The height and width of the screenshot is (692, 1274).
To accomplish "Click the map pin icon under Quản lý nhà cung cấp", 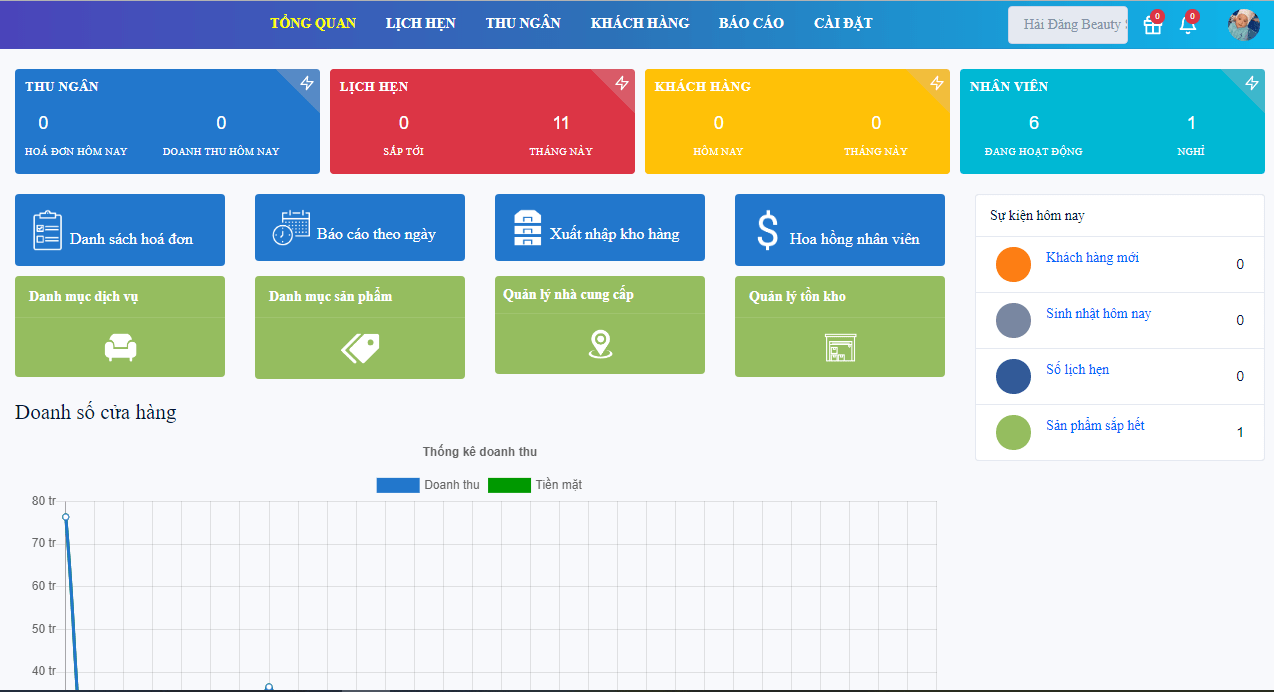I will [x=600, y=345].
